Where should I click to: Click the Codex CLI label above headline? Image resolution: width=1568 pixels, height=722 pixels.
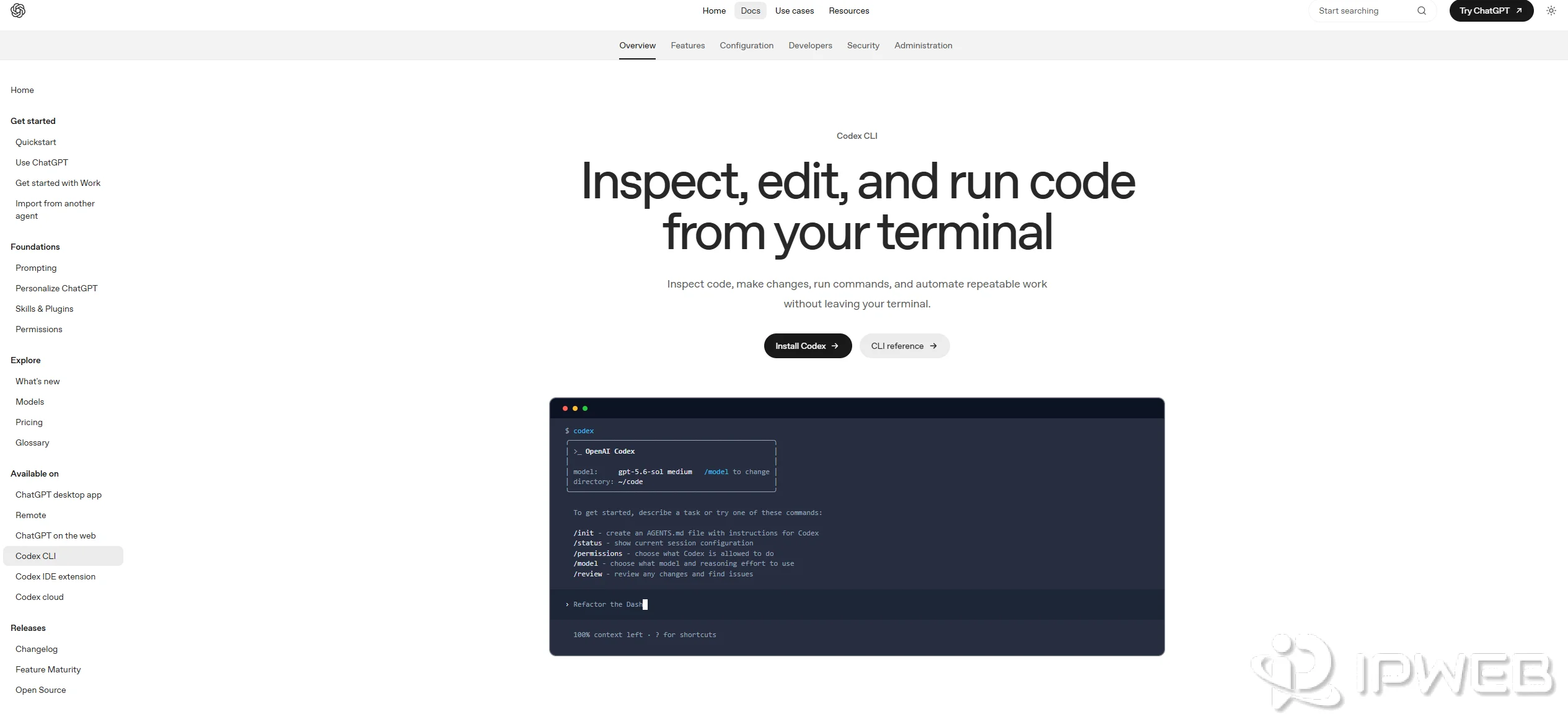pos(857,136)
